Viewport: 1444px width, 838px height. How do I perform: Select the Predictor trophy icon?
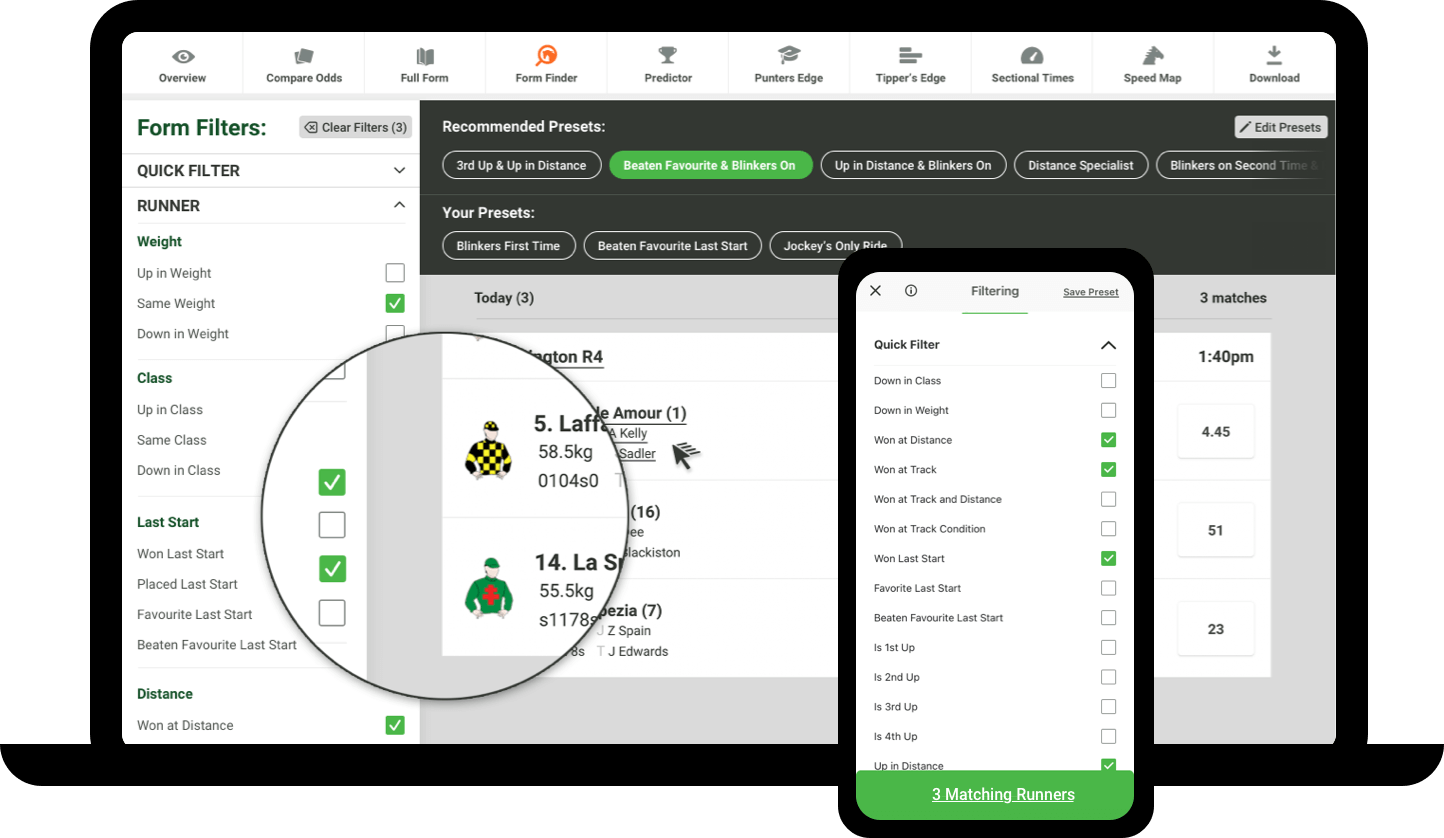667,55
